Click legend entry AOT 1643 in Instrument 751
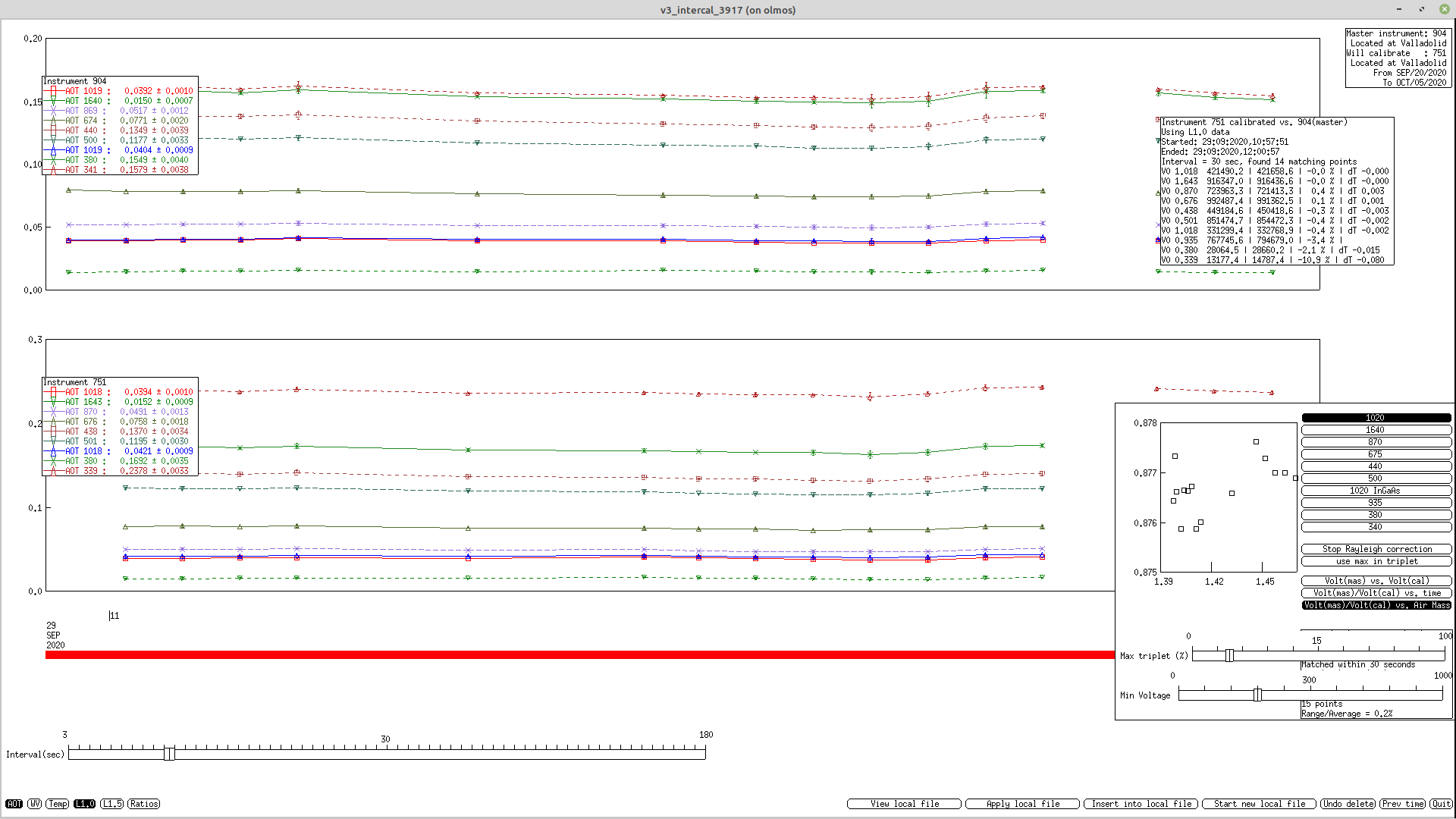The width and height of the screenshot is (1456, 819). click(119, 402)
